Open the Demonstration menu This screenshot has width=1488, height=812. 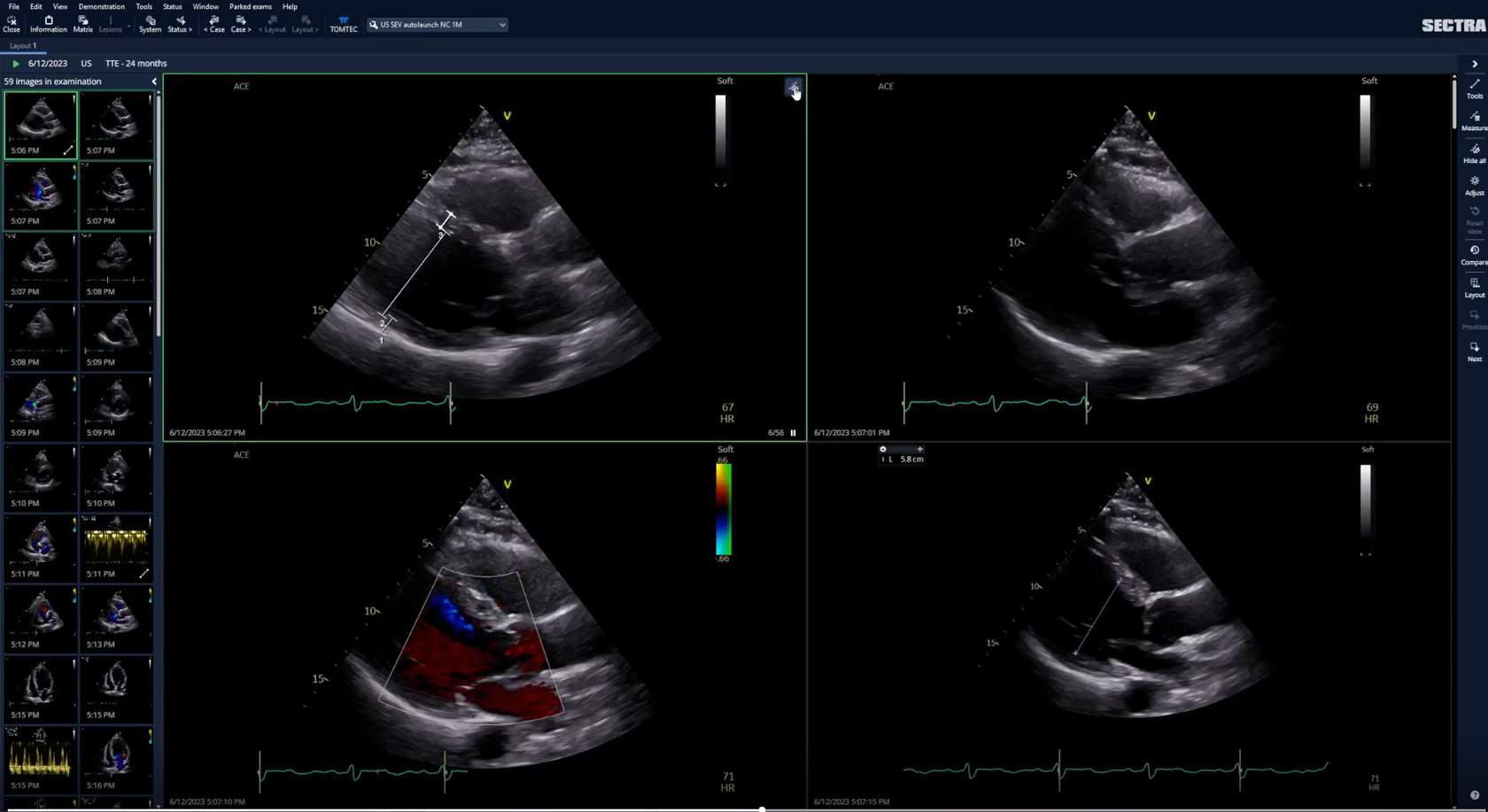click(x=101, y=6)
